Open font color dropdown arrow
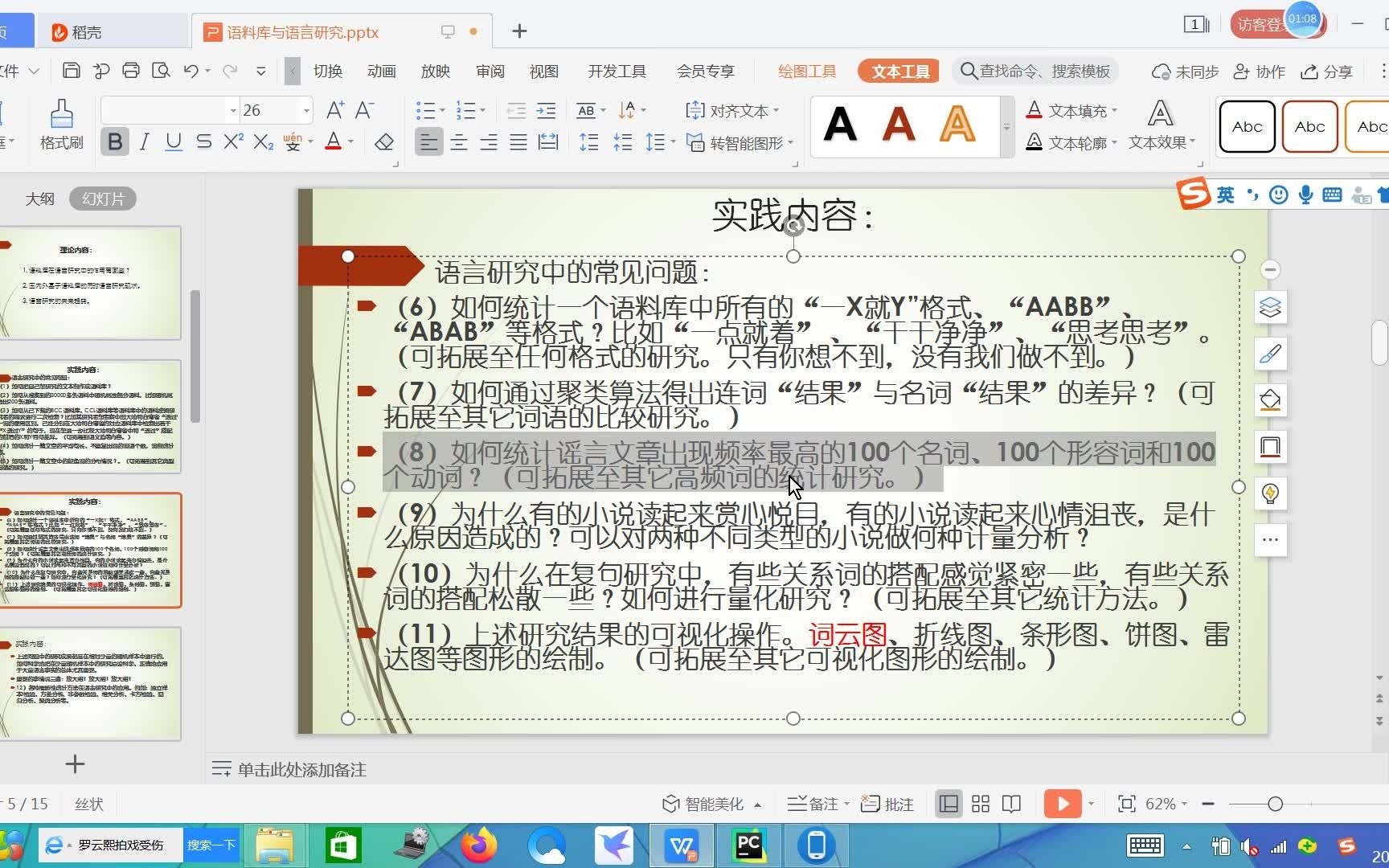 [350, 142]
